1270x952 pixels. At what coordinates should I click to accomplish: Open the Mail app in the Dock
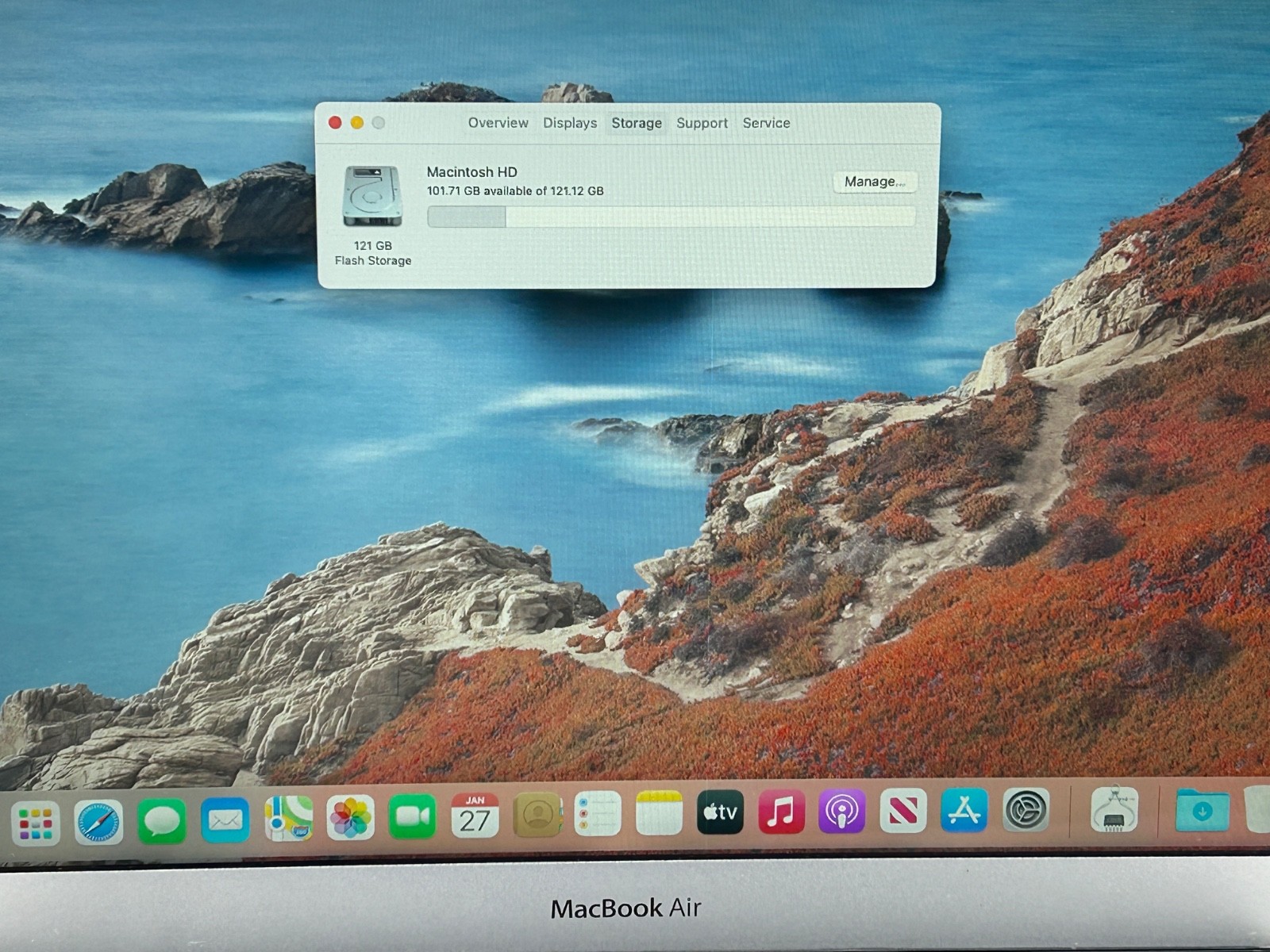click(225, 820)
